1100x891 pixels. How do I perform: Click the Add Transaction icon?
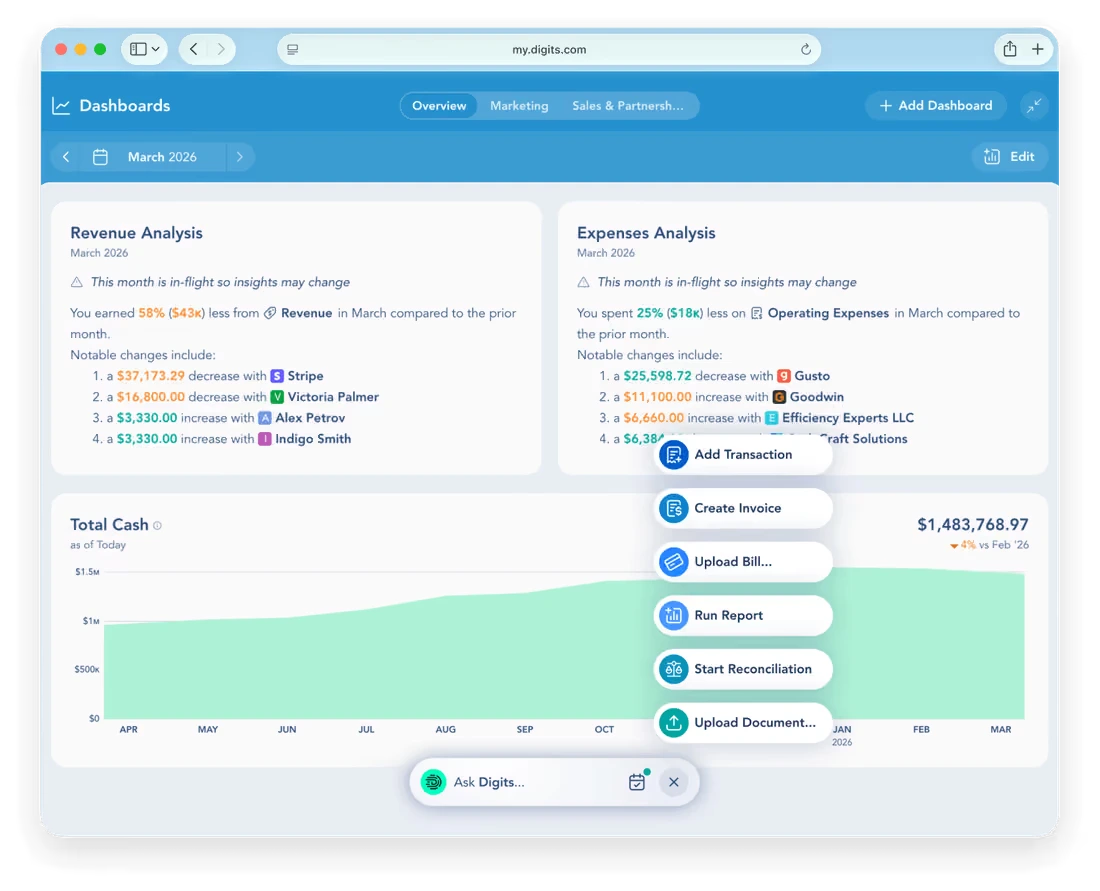click(673, 455)
